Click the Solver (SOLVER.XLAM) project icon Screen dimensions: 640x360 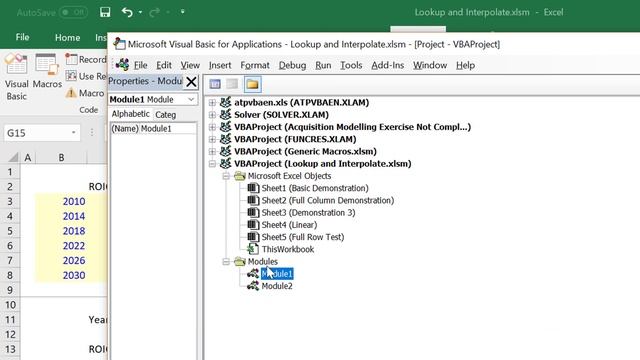pyautogui.click(x=225, y=114)
